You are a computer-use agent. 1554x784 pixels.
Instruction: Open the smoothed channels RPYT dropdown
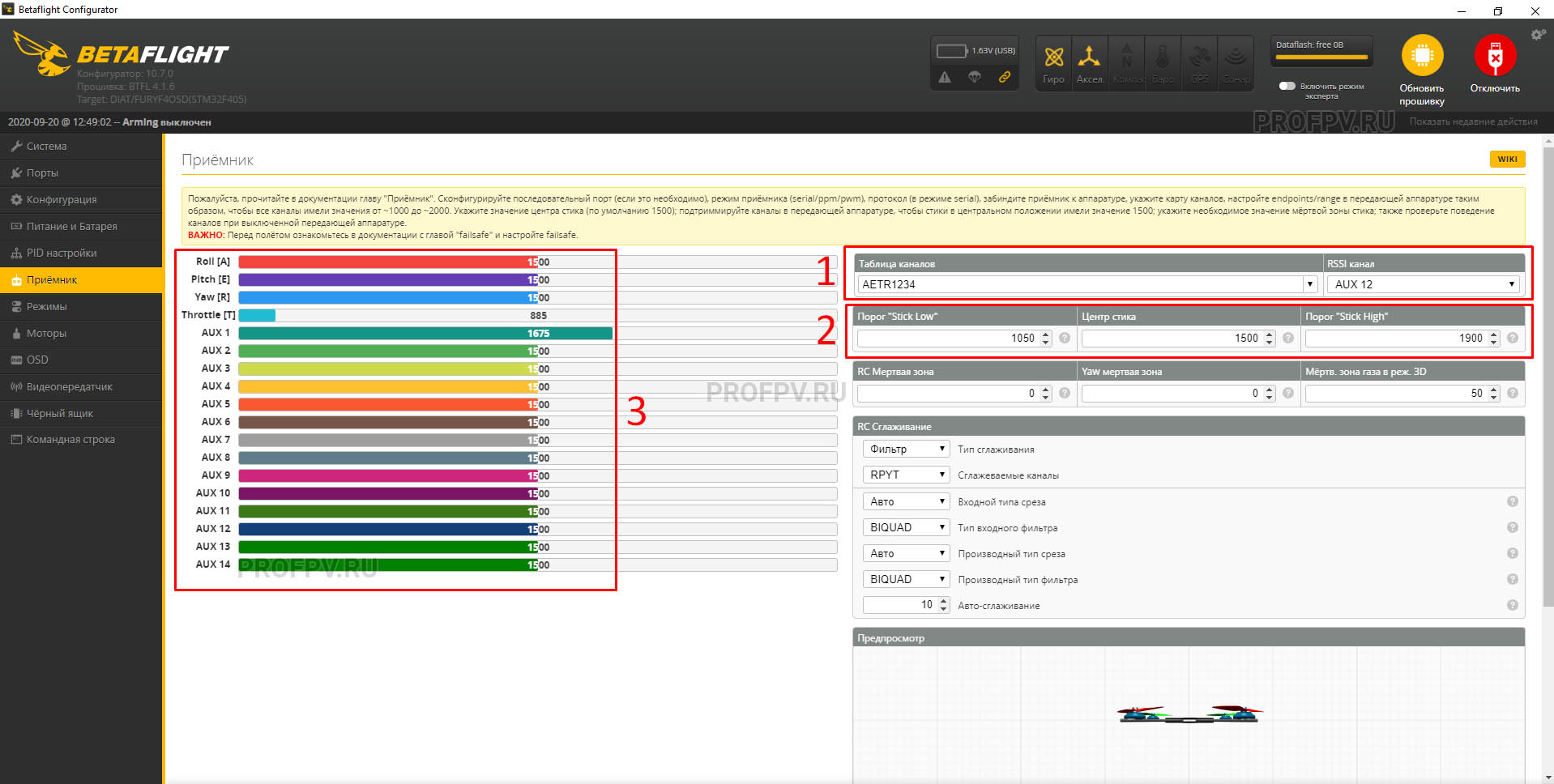pyautogui.click(x=906, y=475)
